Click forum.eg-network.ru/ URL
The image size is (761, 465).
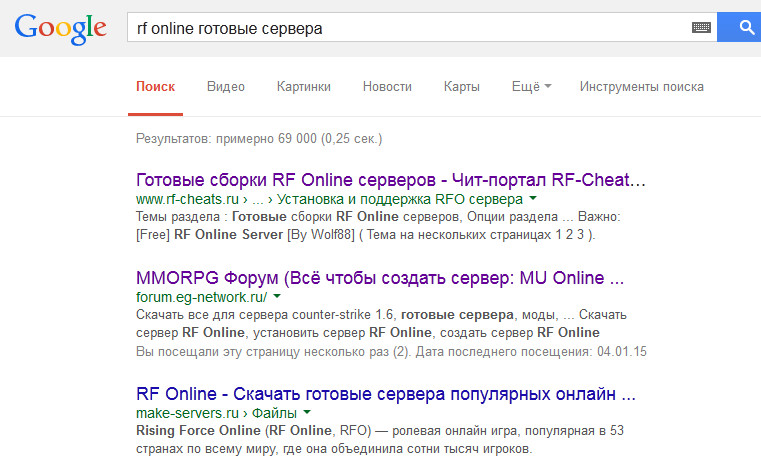pos(201,297)
